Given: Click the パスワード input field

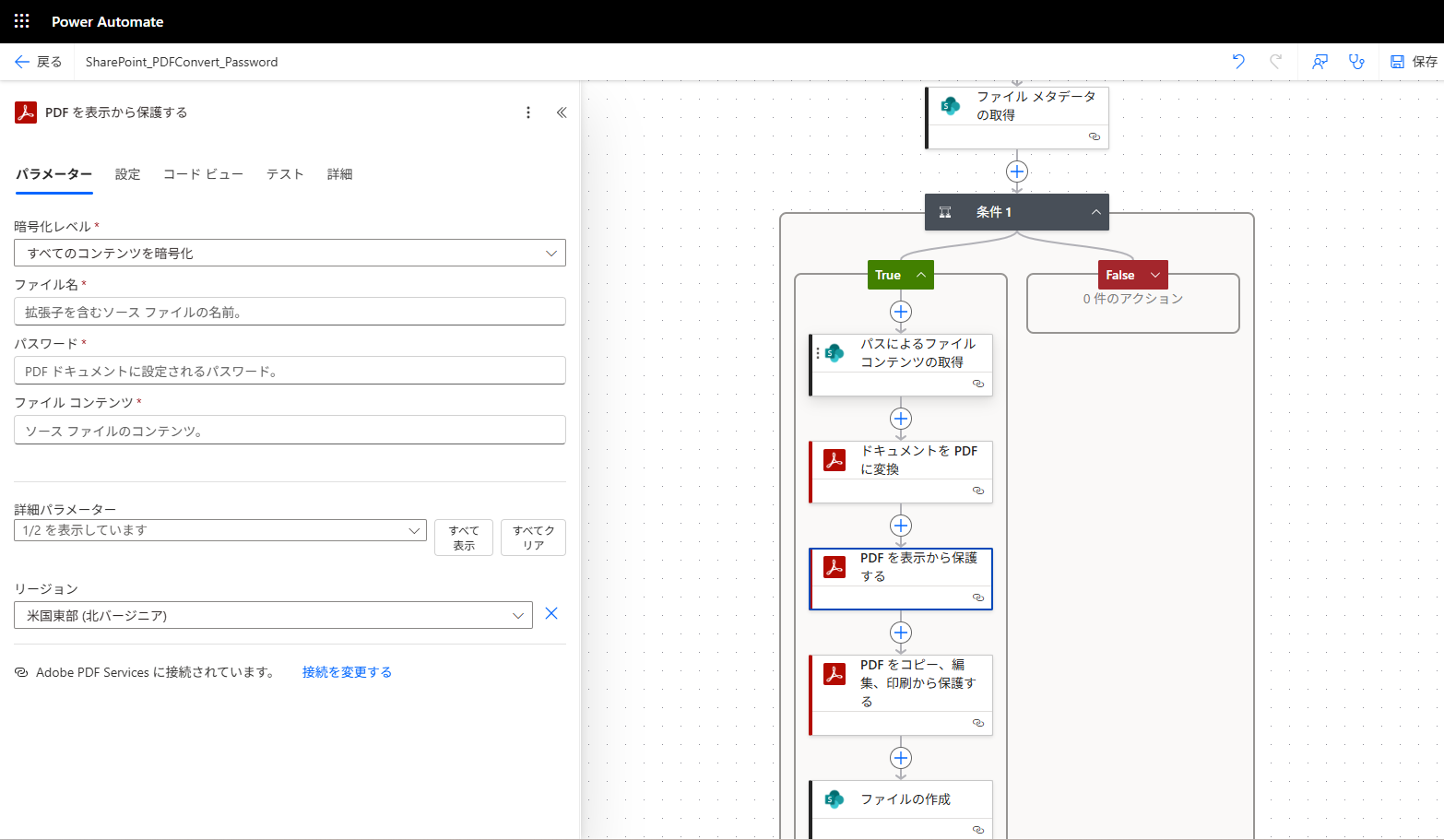Looking at the screenshot, I should click(290, 371).
